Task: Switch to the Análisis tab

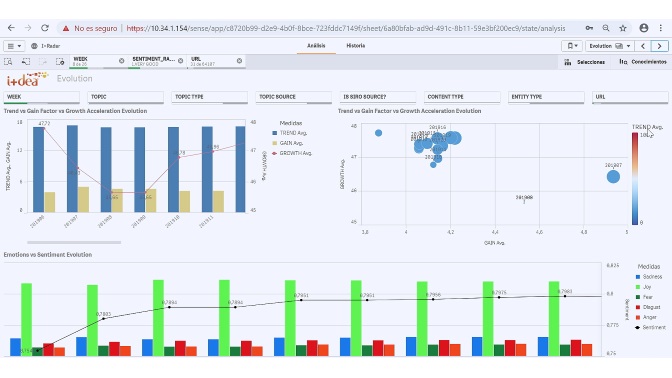Action: point(316,45)
